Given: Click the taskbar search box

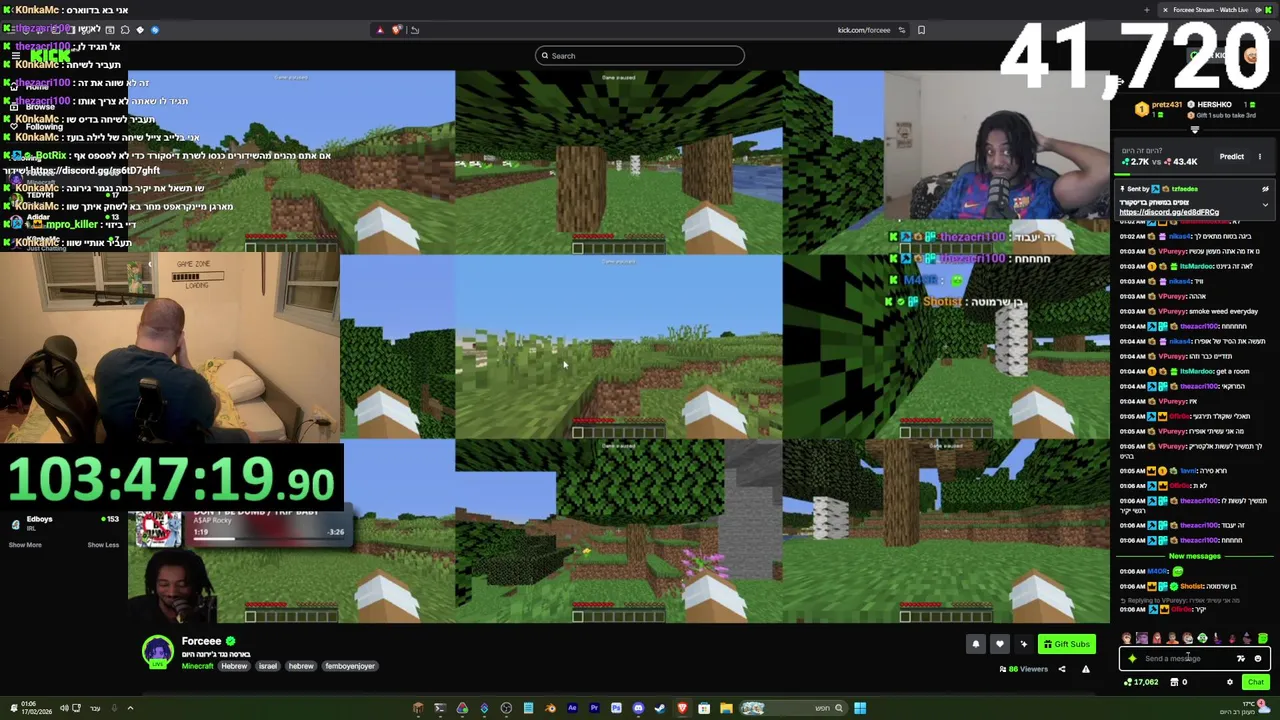Looking at the screenshot, I should (x=793, y=708).
